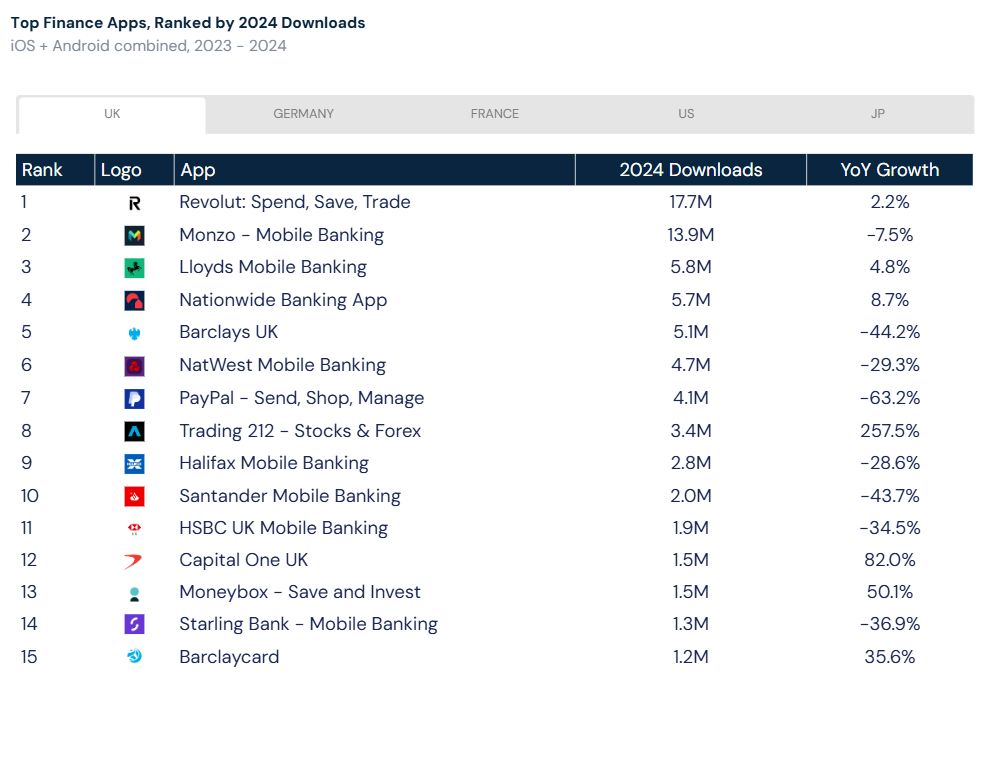Select 'Moneybox – Save and Invest' app name
The image size is (996, 762).
pos(300,592)
